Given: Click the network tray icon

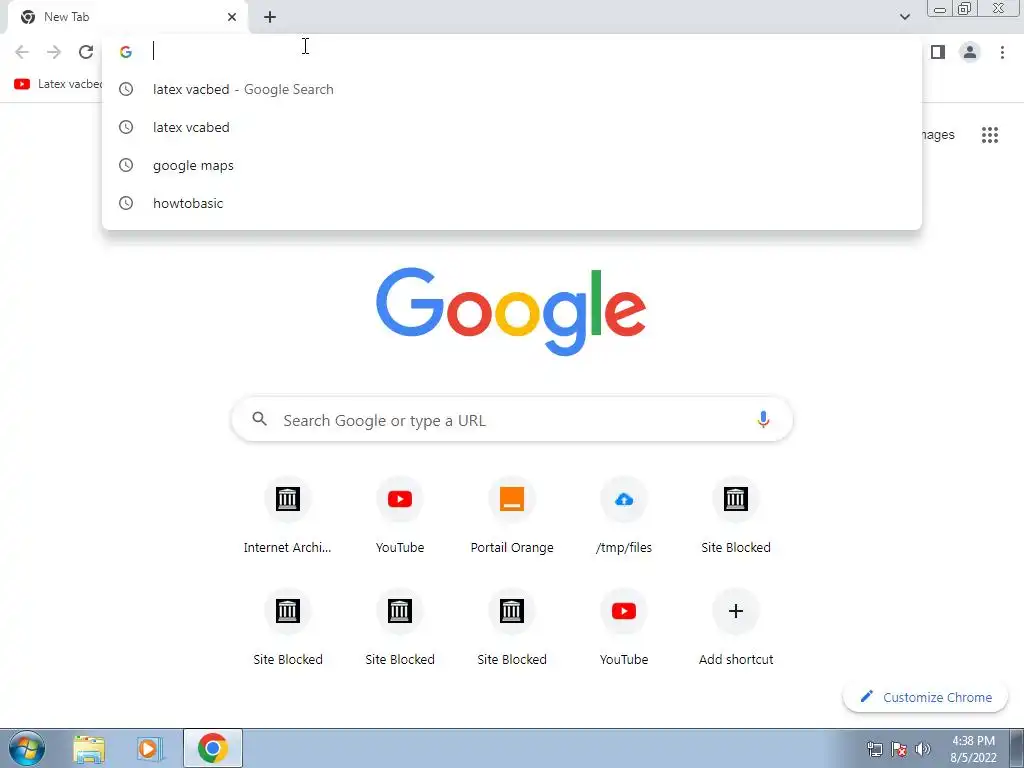Looking at the screenshot, I should click(x=874, y=749).
